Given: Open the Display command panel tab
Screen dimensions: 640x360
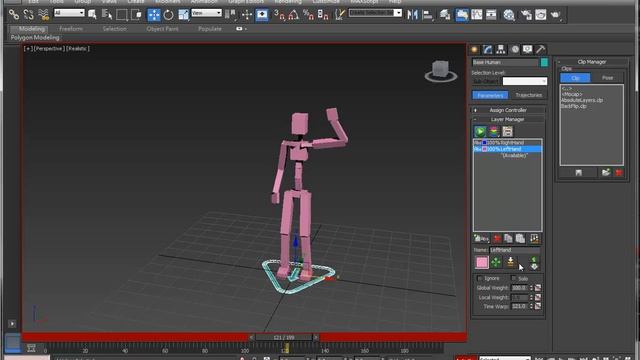Looking at the screenshot, I should [x=527, y=50].
